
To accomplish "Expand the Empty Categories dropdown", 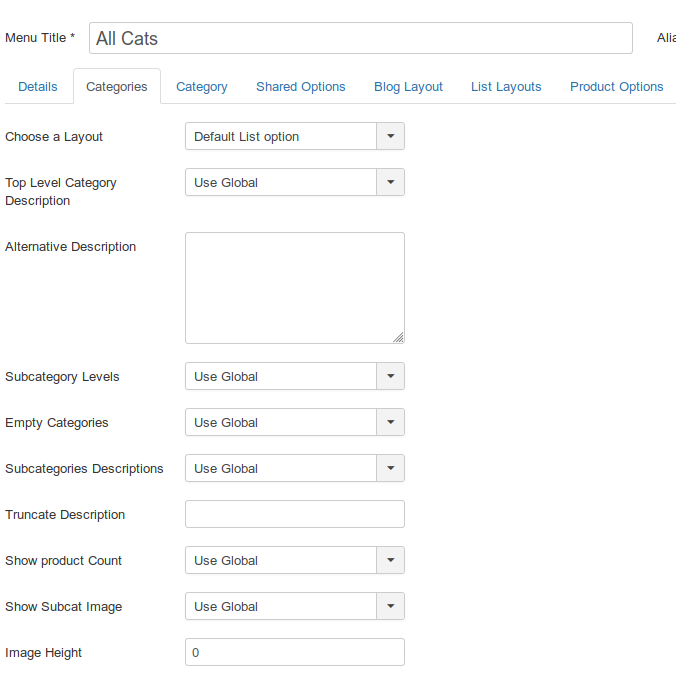I will tap(295, 422).
